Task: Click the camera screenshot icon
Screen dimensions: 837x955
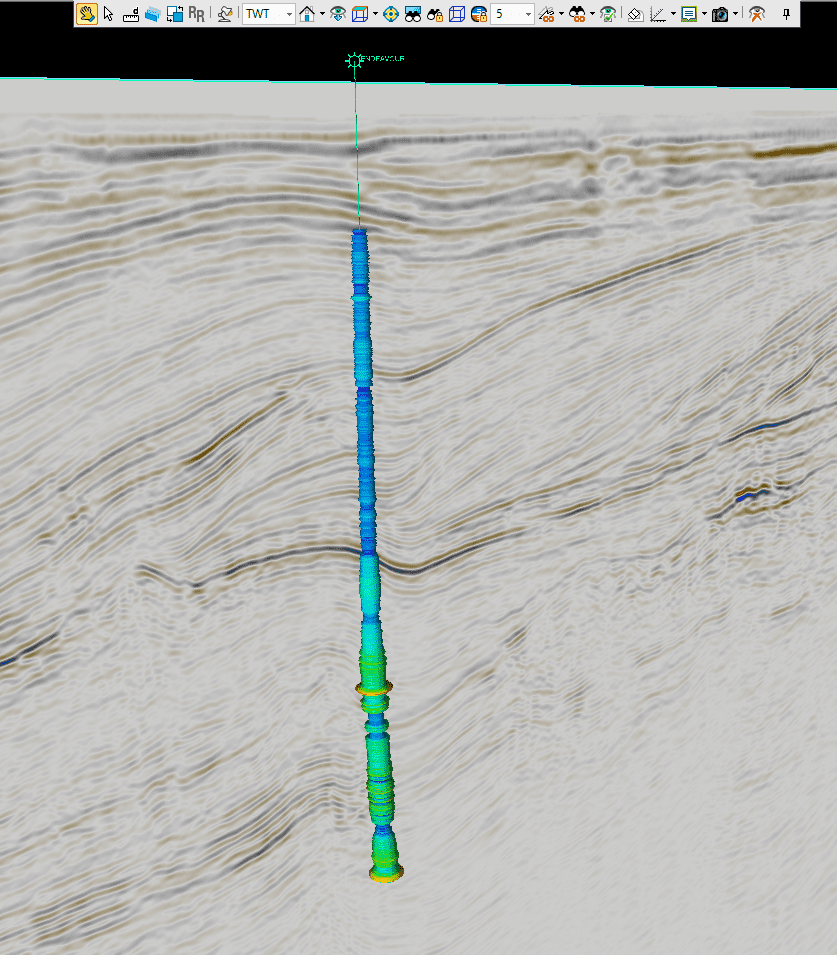Action: 719,14
